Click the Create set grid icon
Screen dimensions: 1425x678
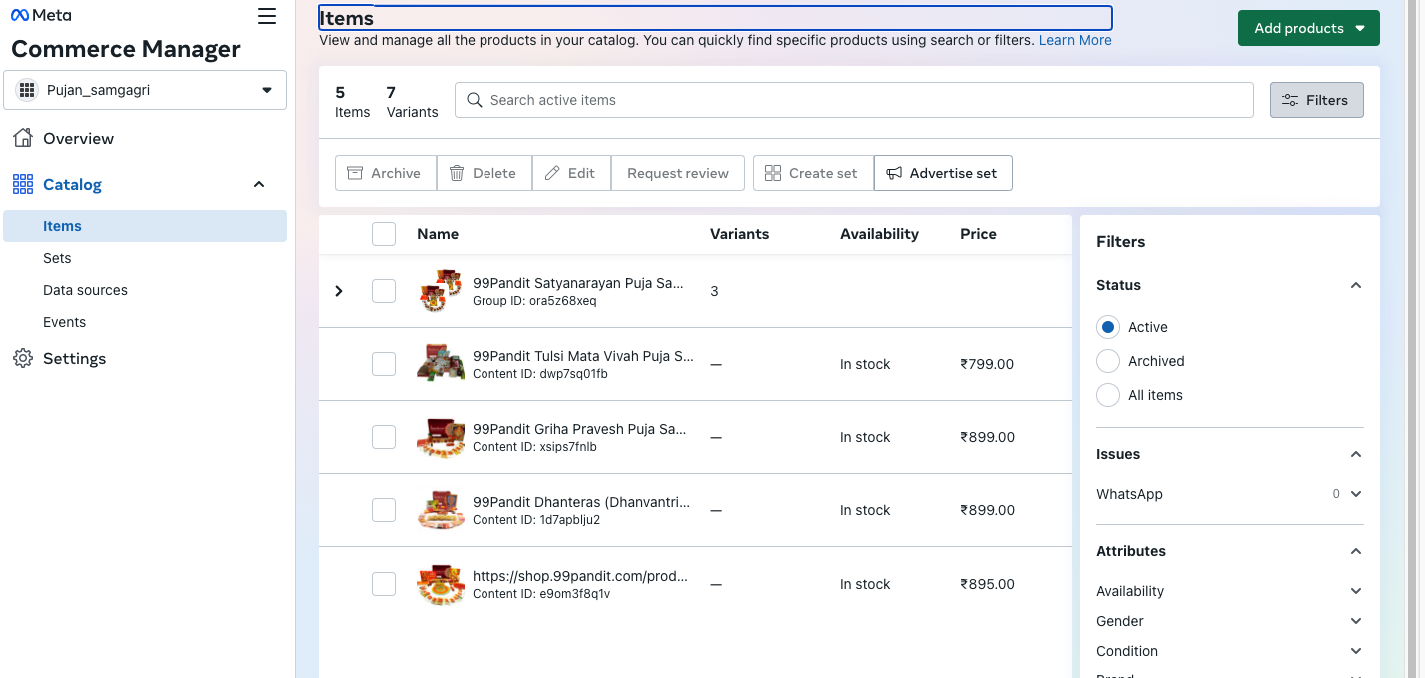(x=773, y=173)
